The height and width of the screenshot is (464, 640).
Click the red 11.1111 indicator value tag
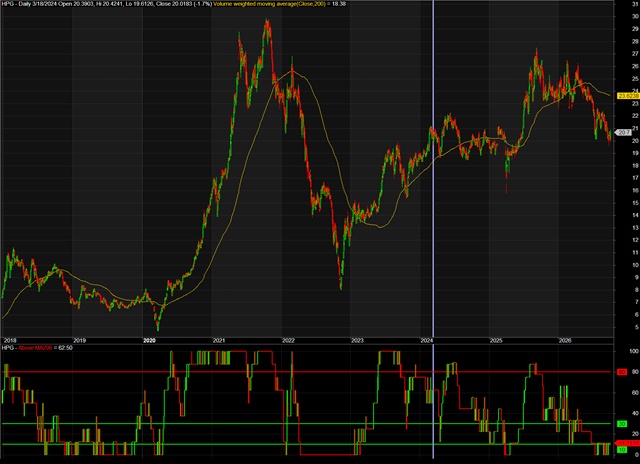[x=628, y=444]
